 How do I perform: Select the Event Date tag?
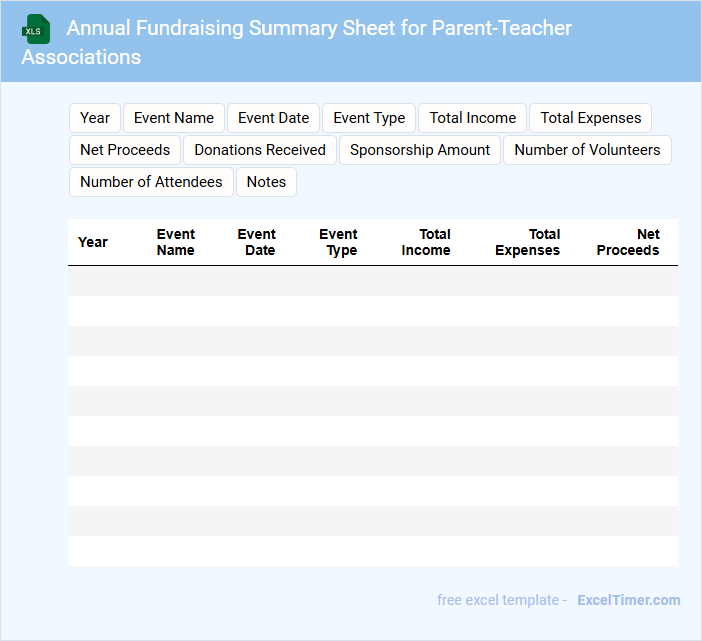(x=273, y=118)
